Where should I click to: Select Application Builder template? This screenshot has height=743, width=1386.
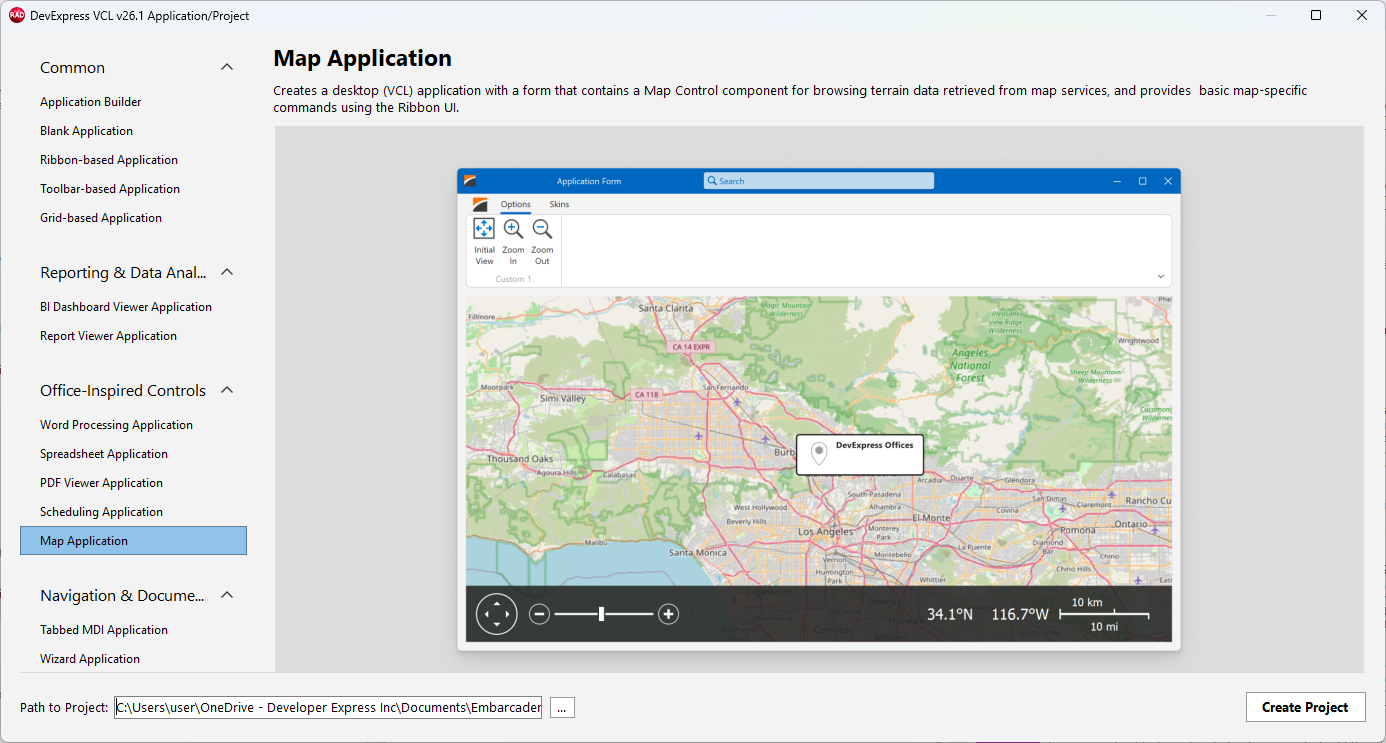point(91,102)
